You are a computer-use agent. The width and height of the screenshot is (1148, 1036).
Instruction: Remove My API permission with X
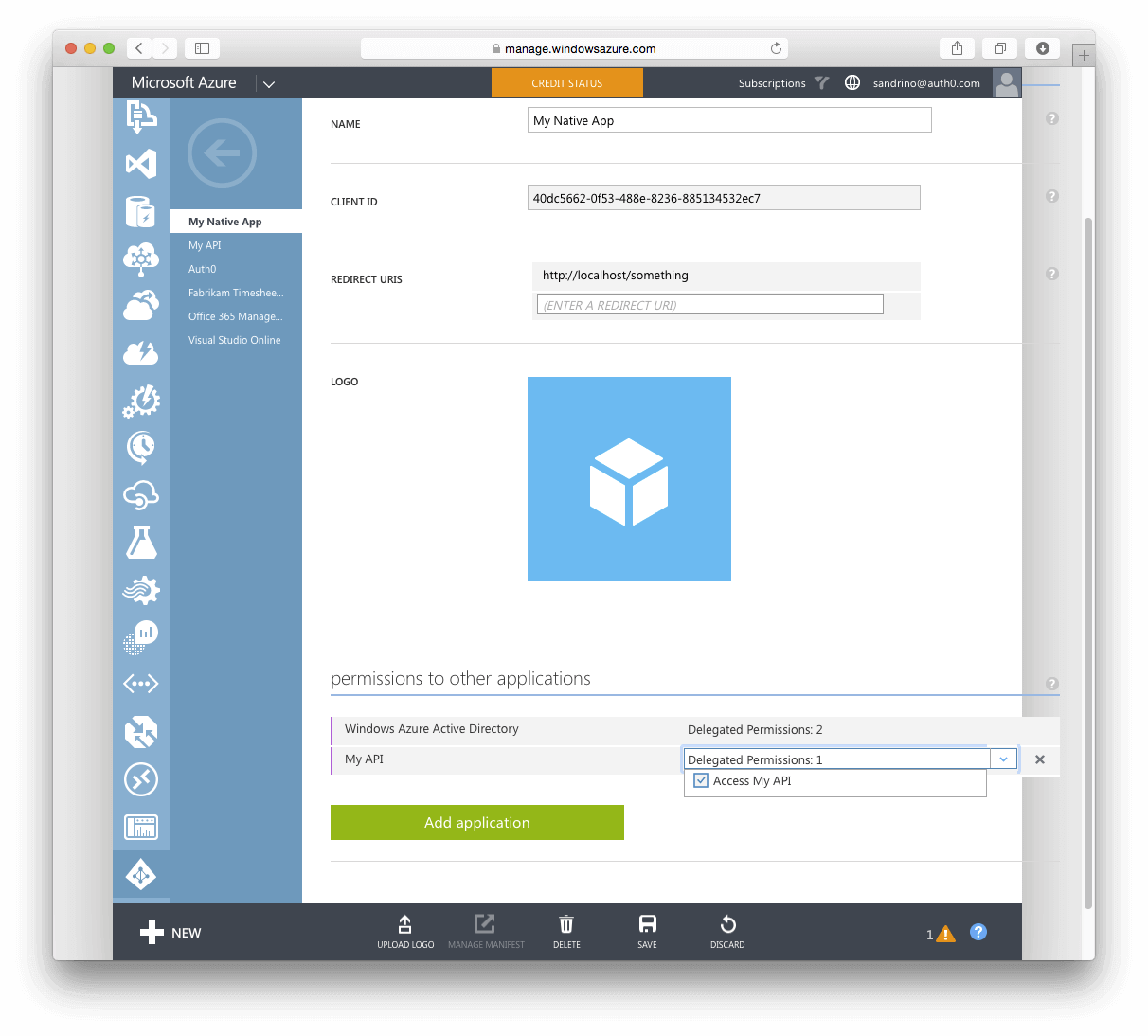pyautogui.click(x=1040, y=759)
